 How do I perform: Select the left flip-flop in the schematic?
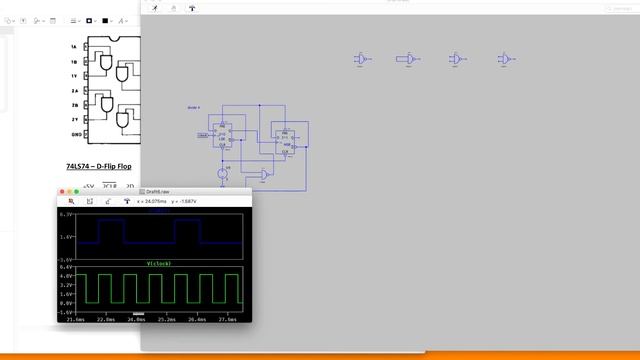click(222, 136)
